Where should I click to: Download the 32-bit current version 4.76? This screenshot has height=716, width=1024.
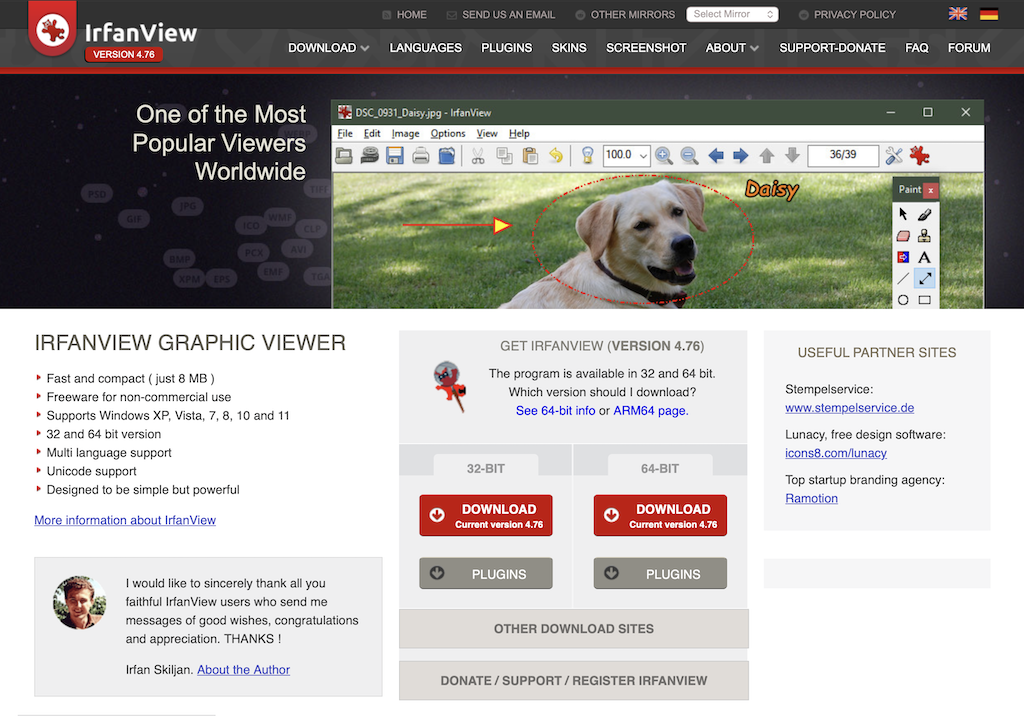coord(486,515)
